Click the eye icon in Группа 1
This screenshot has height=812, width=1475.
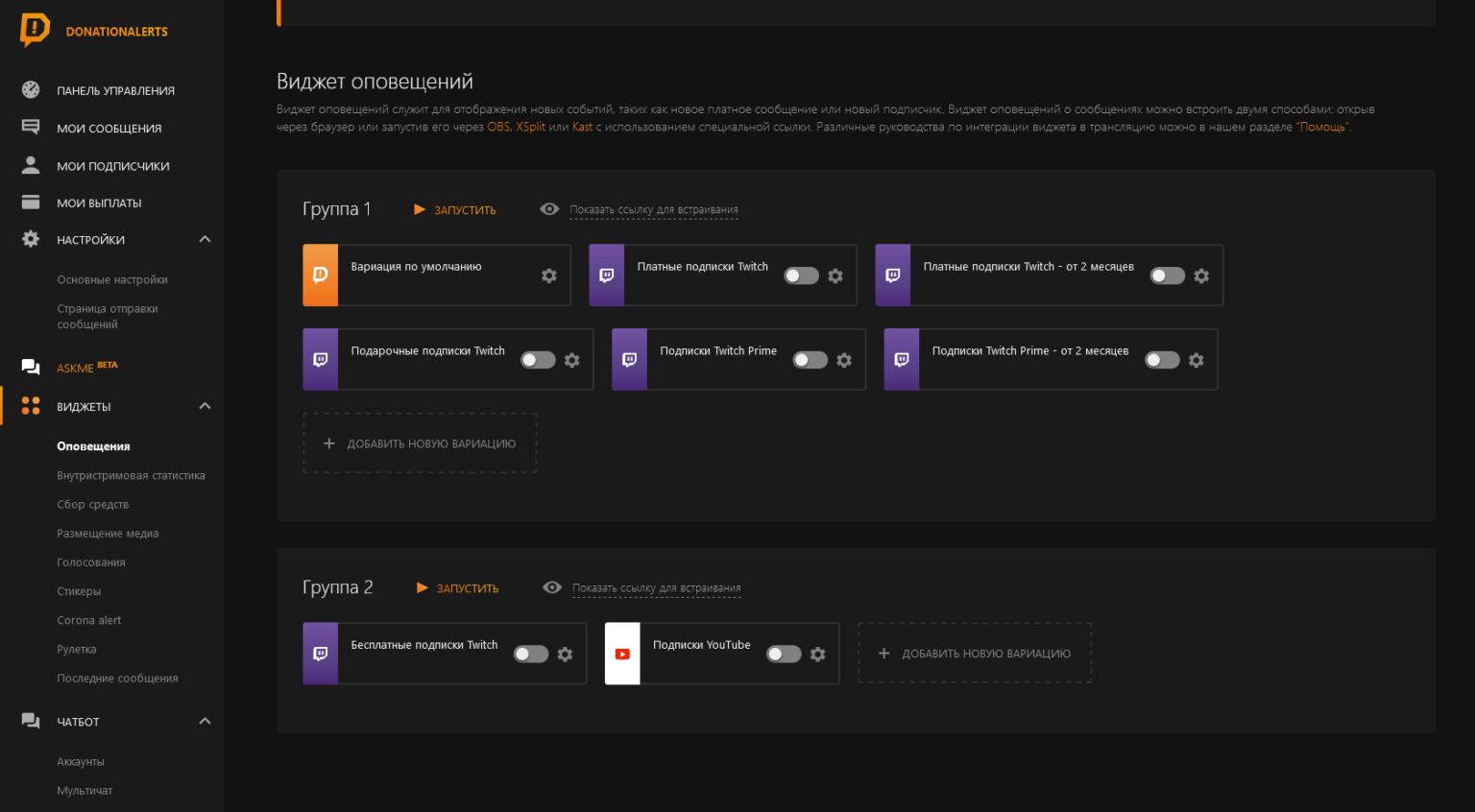pyautogui.click(x=549, y=209)
